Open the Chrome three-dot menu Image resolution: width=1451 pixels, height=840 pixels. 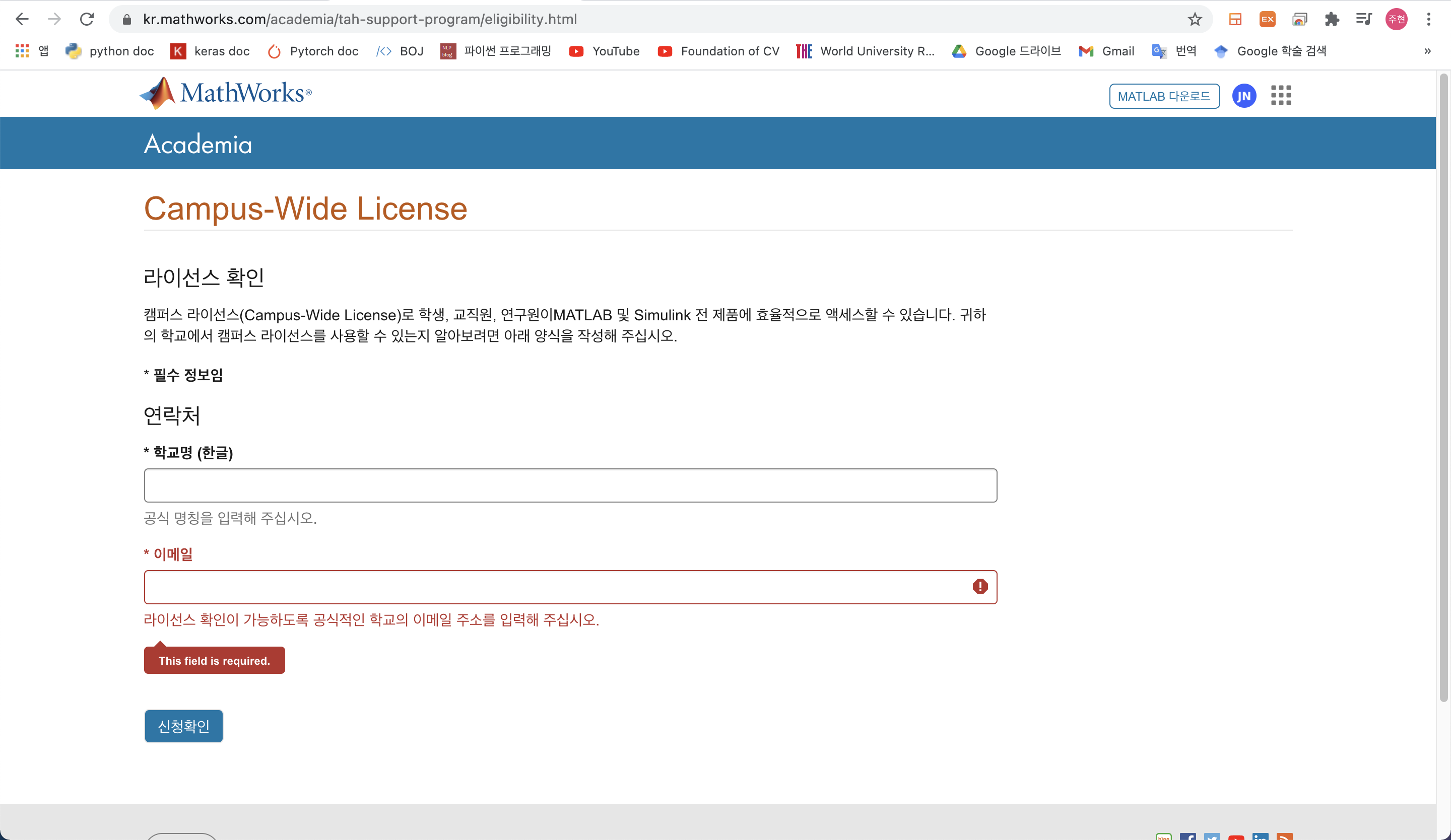[x=1428, y=20]
